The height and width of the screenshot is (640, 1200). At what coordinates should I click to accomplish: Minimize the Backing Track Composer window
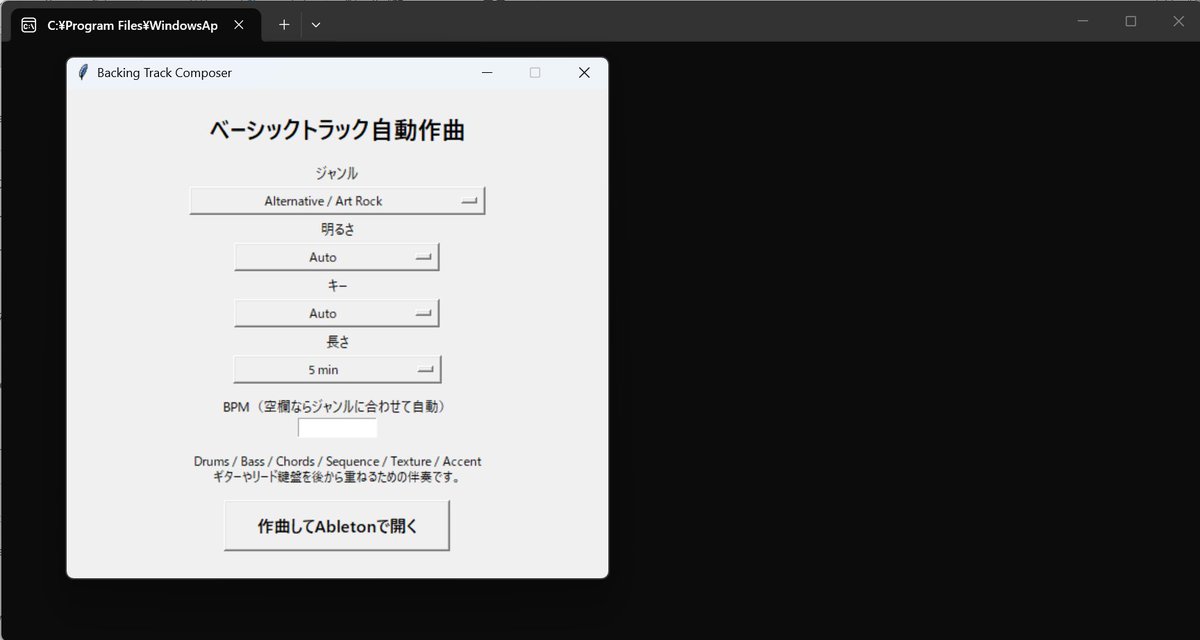pos(487,73)
